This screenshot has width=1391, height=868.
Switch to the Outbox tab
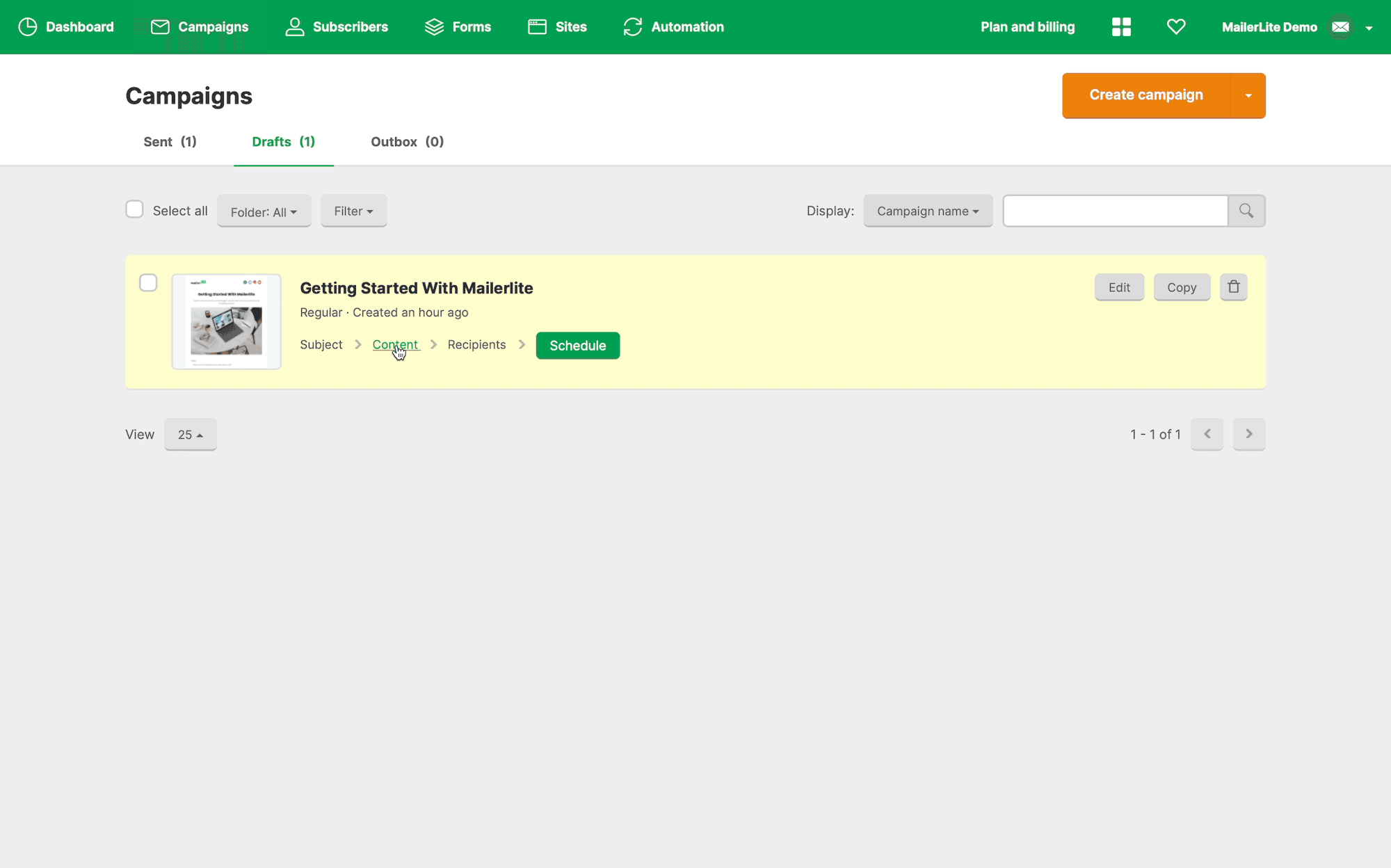tap(407, 142)
